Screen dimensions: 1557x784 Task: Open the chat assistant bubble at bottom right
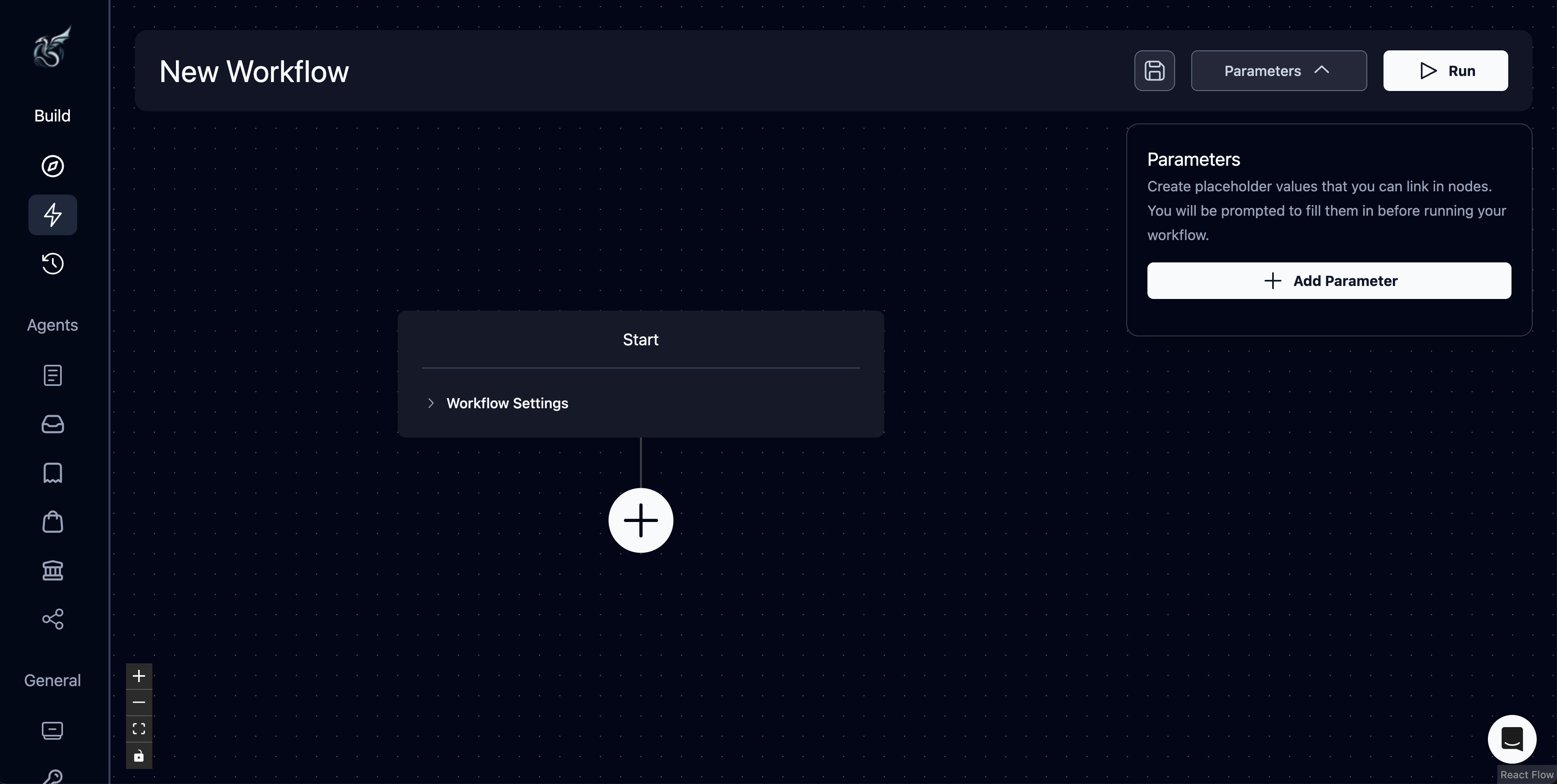[1511, 739]
